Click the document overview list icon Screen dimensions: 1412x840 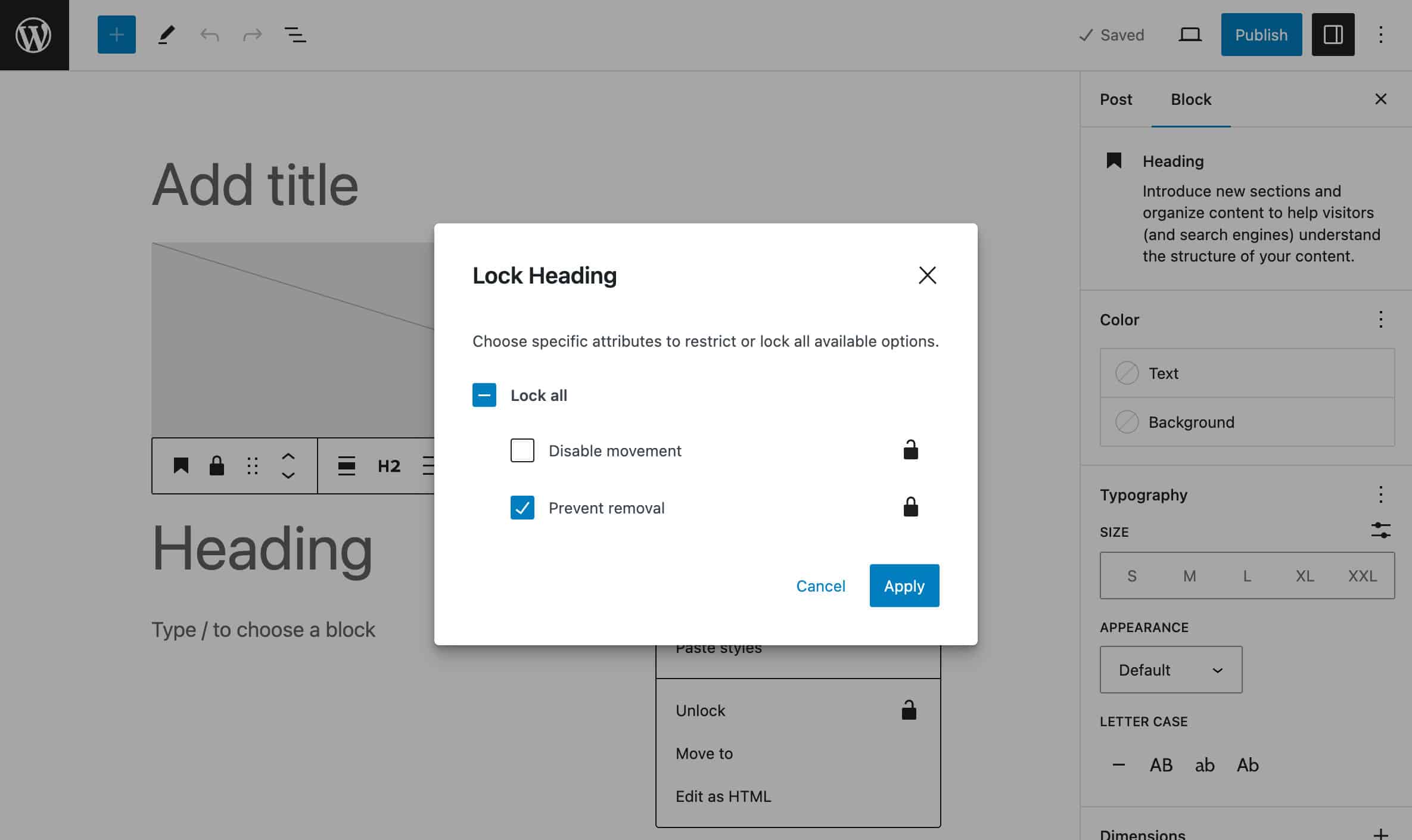(295, 34)
